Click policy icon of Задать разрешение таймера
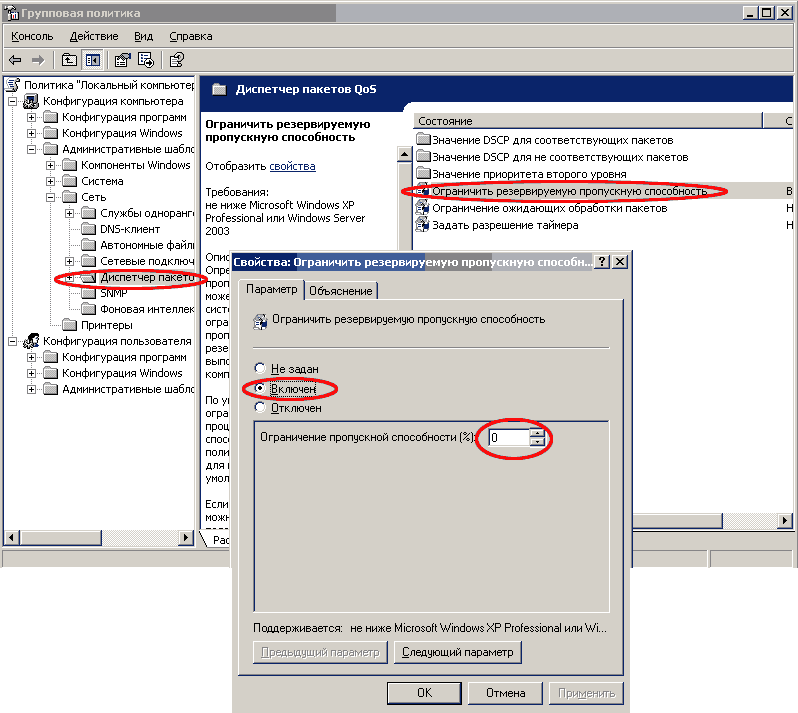 click(422, 224)
